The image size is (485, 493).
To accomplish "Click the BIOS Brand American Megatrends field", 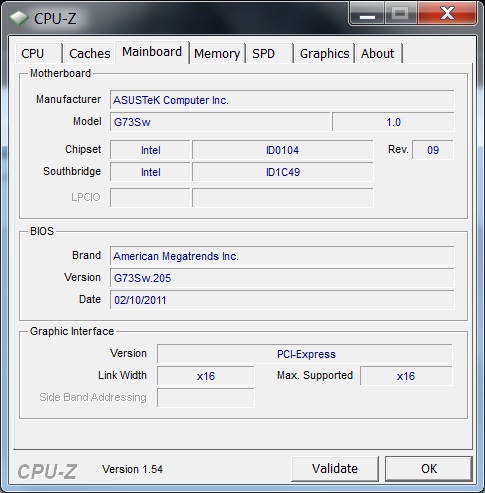I will [x=282, y=256].
